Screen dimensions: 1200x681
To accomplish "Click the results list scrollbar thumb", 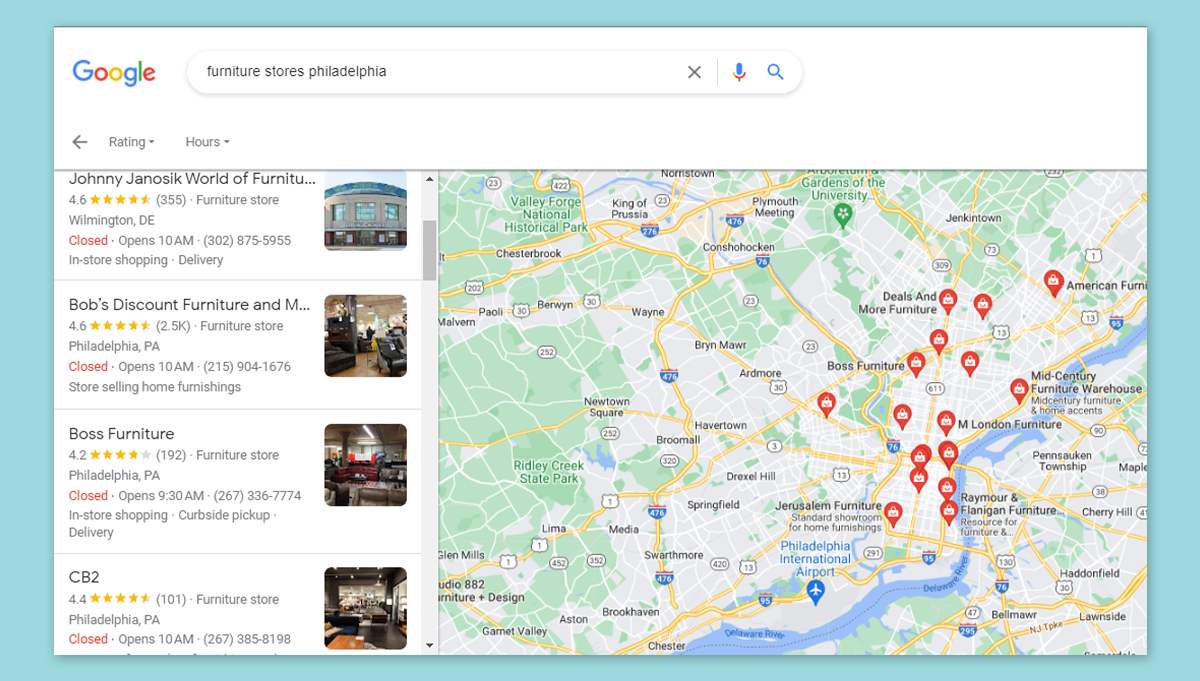I will click(x=430, y=250).
